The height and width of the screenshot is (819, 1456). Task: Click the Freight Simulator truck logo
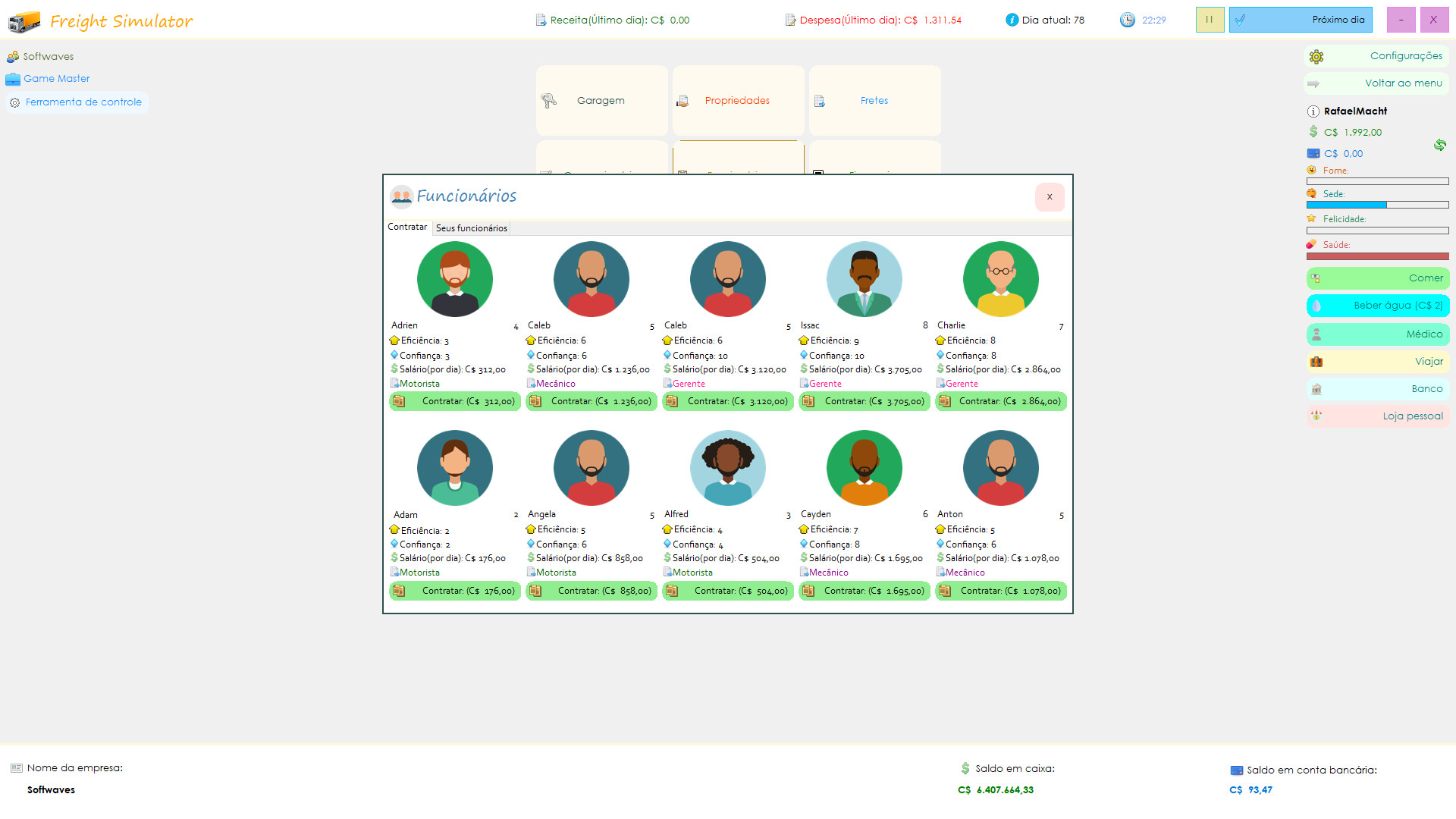[x=24, y=21]
